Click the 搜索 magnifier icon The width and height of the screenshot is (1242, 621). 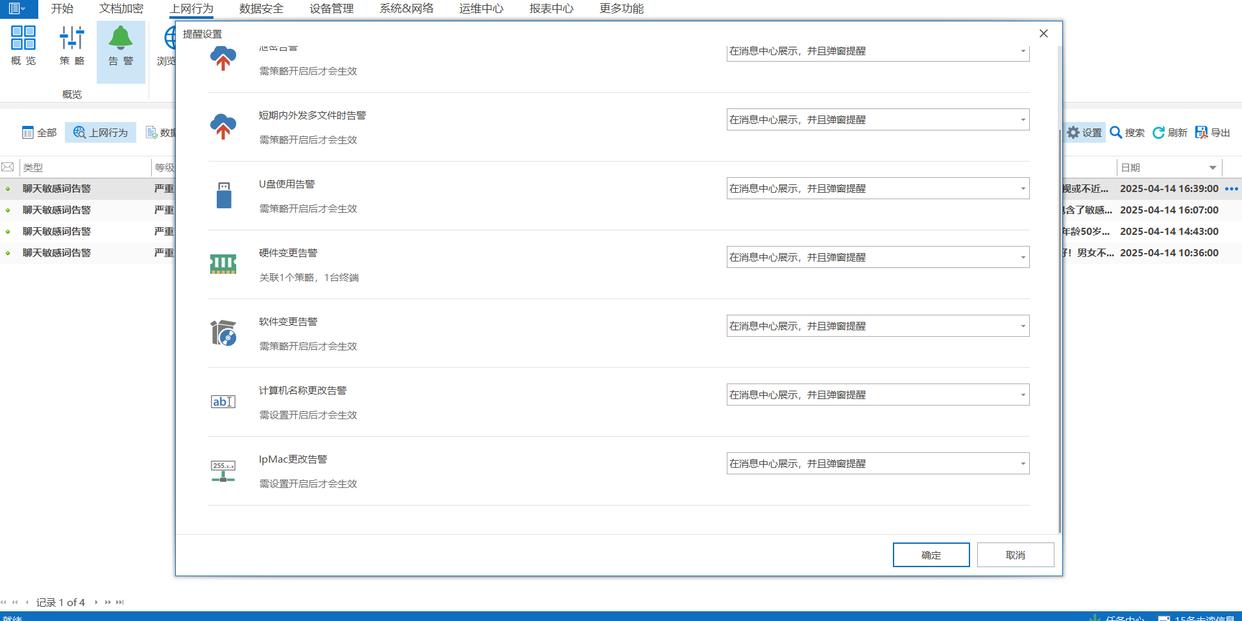pos(1116,132)
